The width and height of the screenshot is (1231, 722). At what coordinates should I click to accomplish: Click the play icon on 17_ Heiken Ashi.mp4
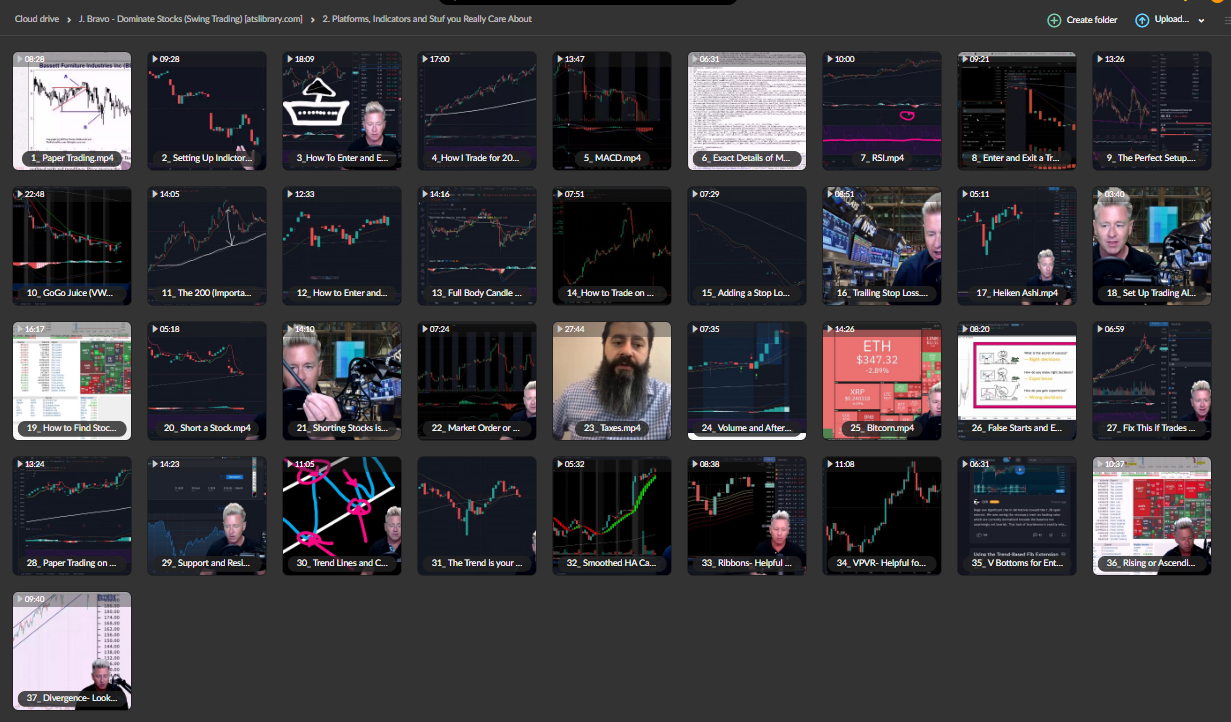tap(963, 194)
